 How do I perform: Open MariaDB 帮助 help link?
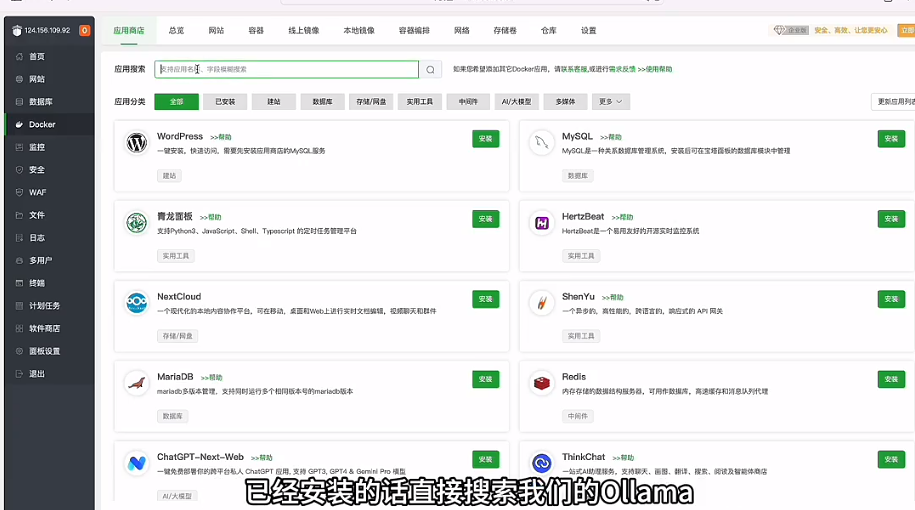pos(211,378)
